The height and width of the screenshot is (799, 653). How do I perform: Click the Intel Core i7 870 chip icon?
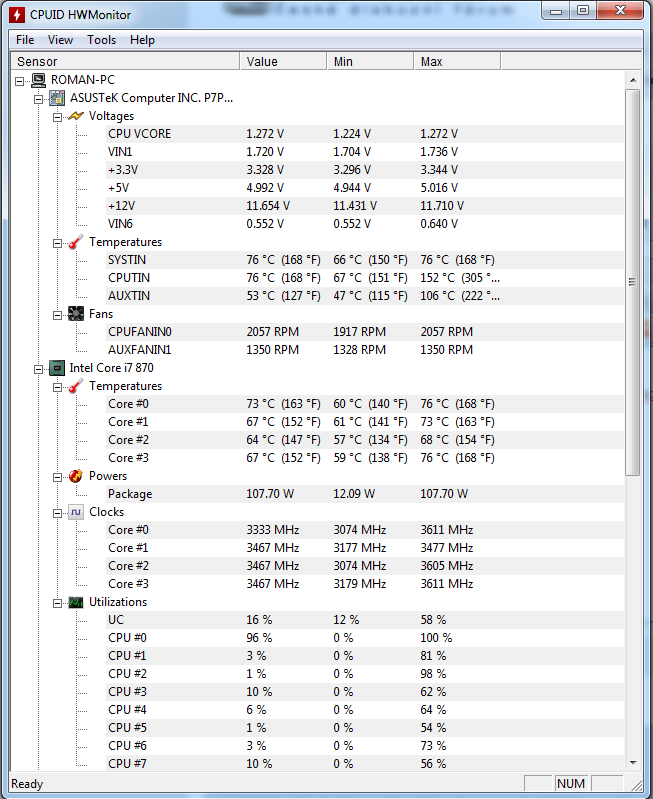pos(57,368)
